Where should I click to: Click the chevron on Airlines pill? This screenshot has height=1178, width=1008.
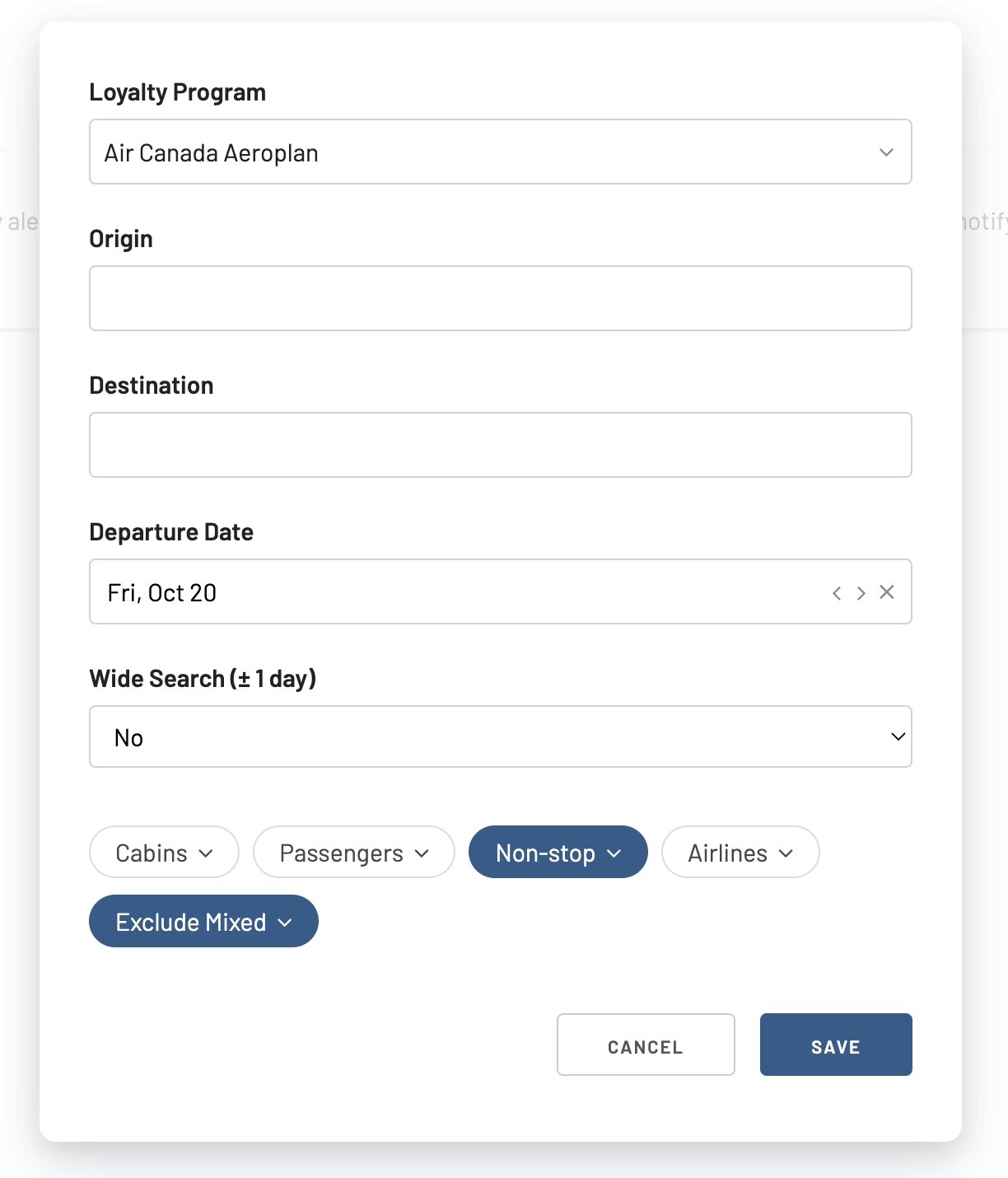[x=786, y=853]
